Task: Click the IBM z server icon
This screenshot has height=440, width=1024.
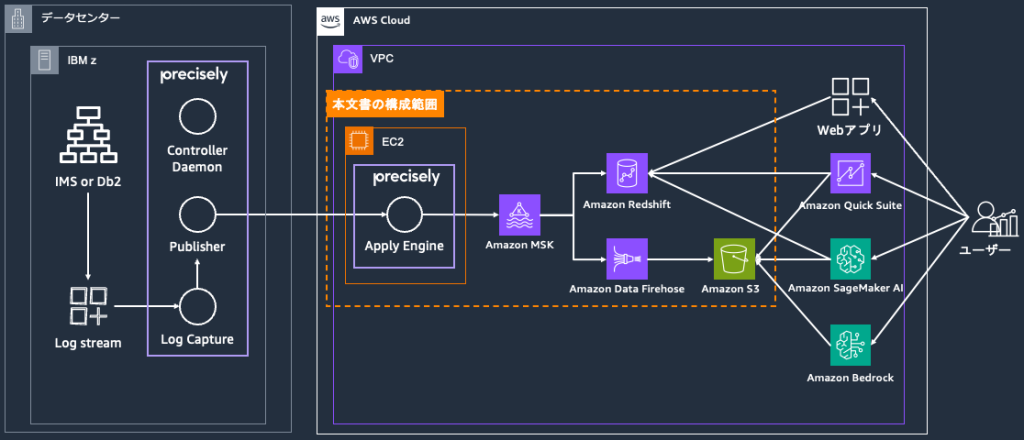Action: coord(45,60)
